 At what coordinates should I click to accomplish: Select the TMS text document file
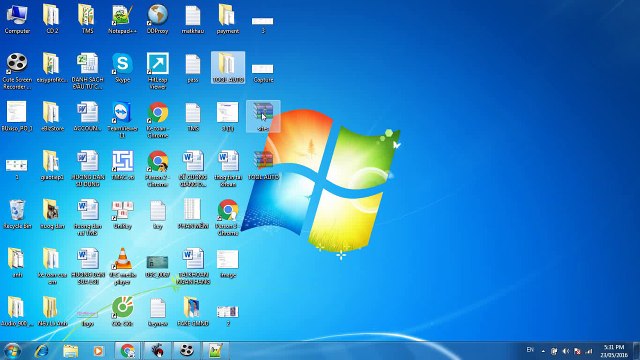coord(193,116)
